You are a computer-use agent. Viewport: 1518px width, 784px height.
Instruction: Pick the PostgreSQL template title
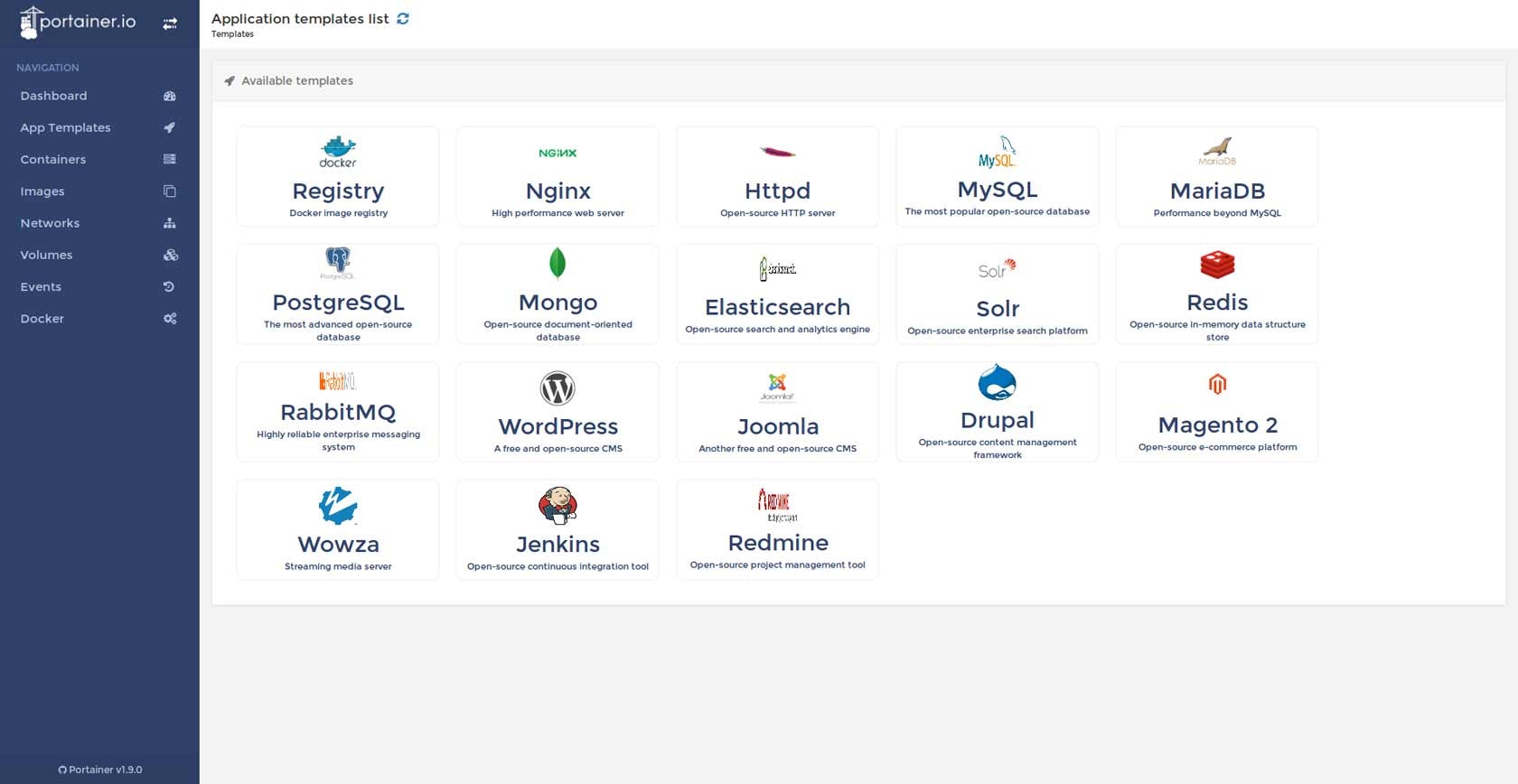338,303
